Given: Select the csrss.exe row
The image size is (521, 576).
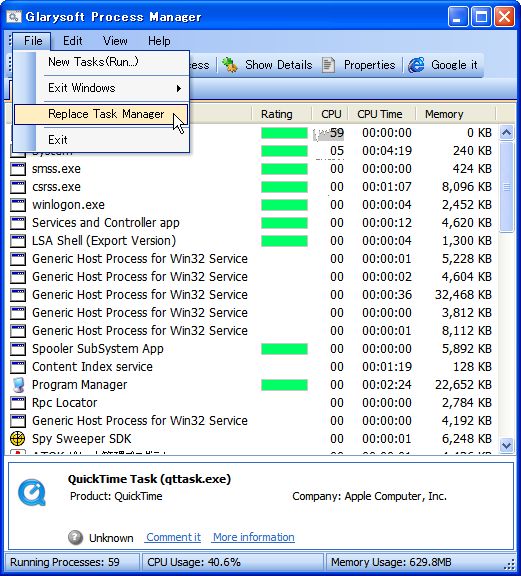Looking at the screenshot, I should (252, 187).
